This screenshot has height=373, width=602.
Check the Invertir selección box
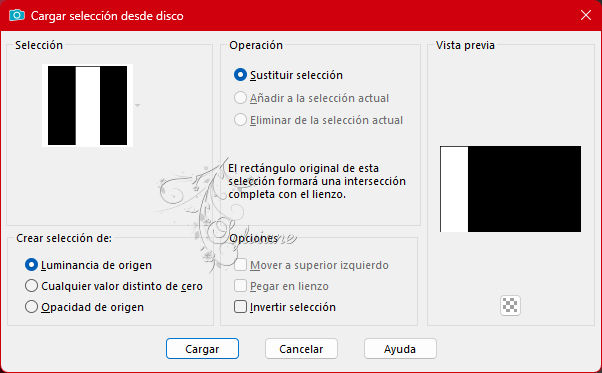point(285,307)
